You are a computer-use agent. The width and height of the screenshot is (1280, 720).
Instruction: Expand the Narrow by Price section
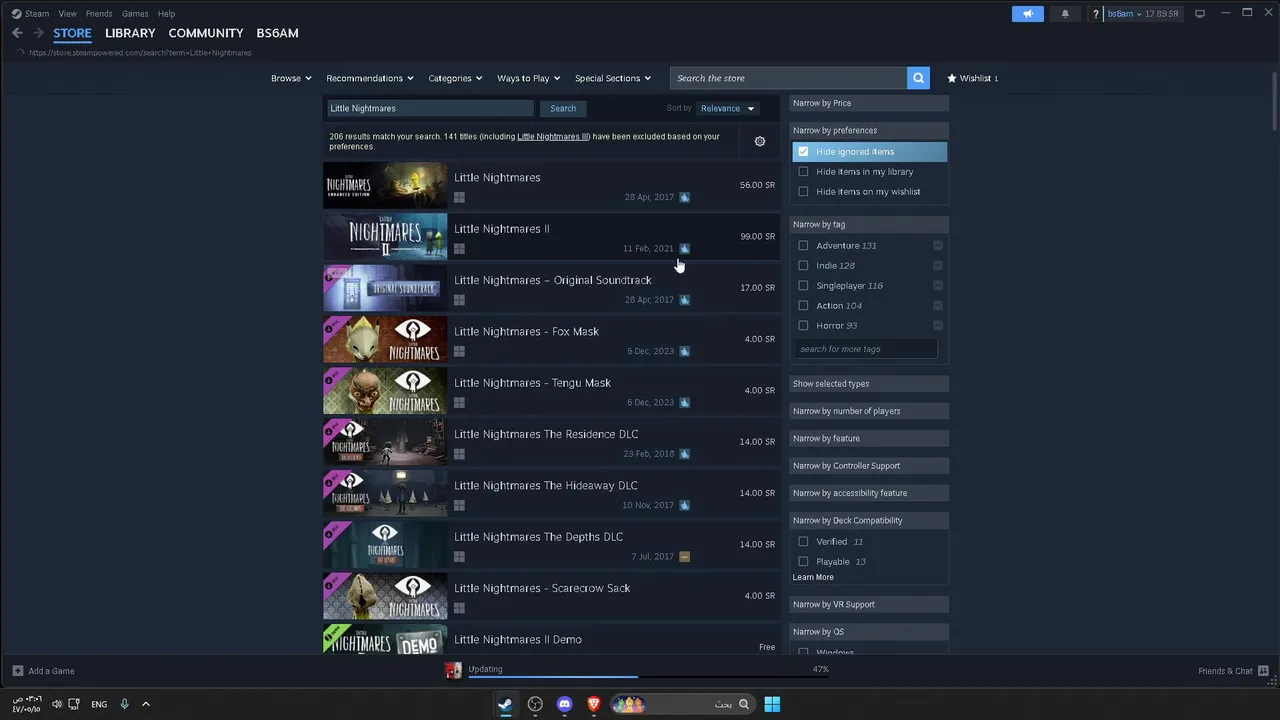click(870, 103)
